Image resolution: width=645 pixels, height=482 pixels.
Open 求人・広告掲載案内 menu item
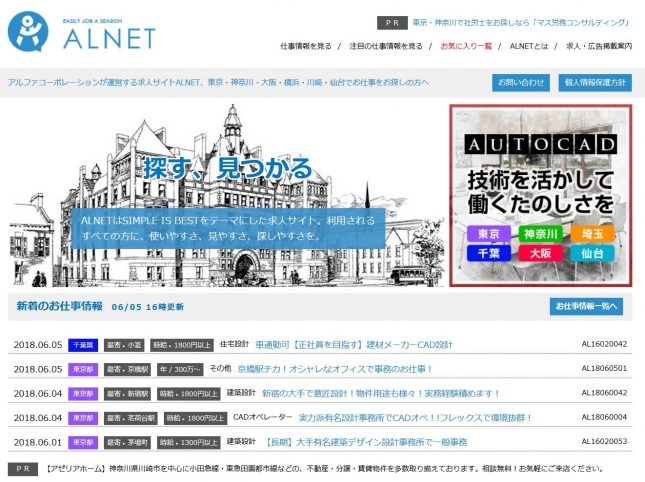point(599,46)
